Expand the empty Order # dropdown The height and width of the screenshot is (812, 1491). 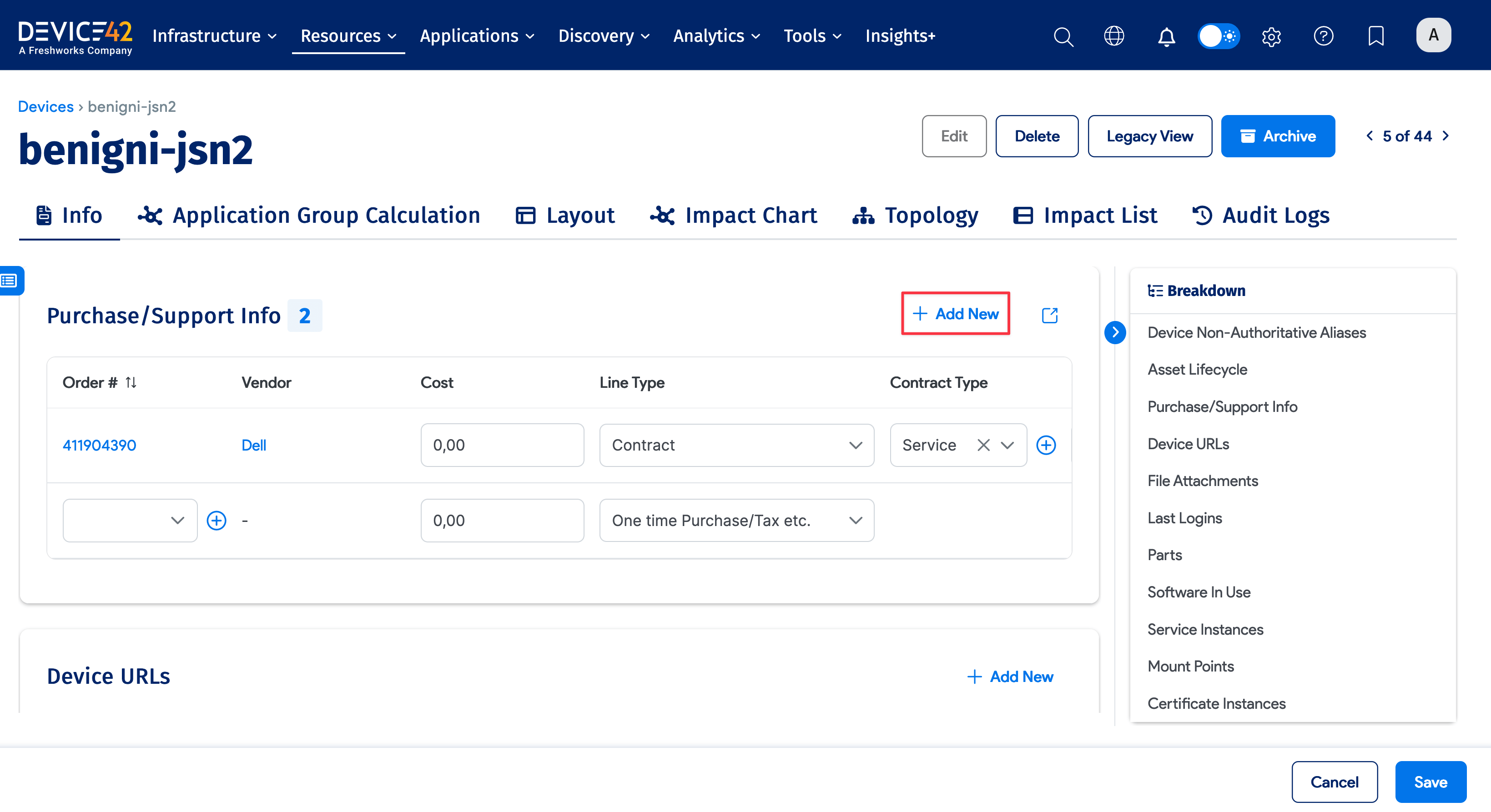click(130, 520)
